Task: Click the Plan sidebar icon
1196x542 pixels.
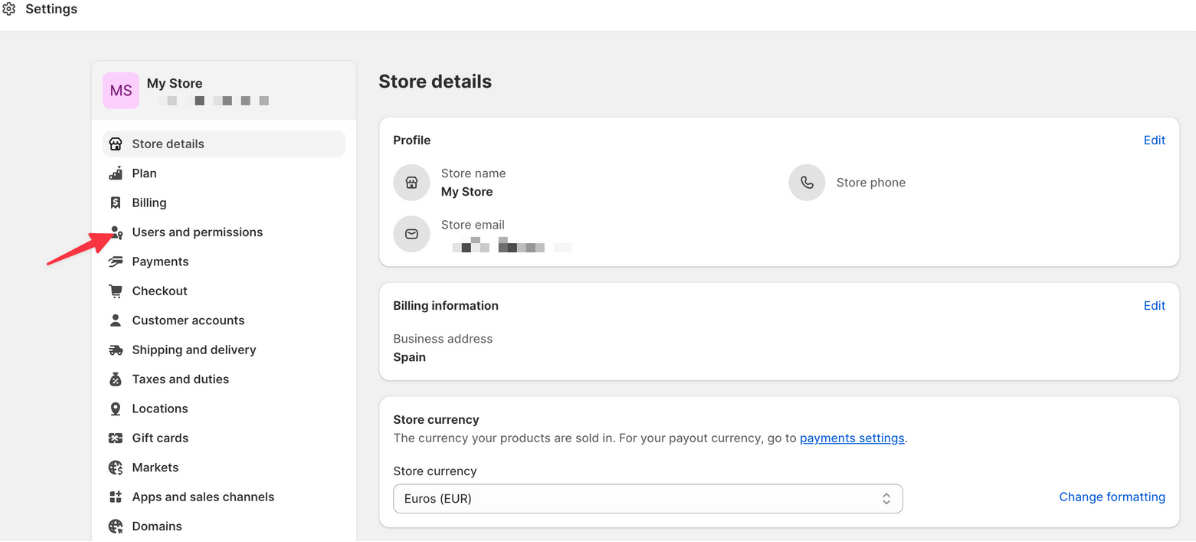Action: click(x=115, y=173)
